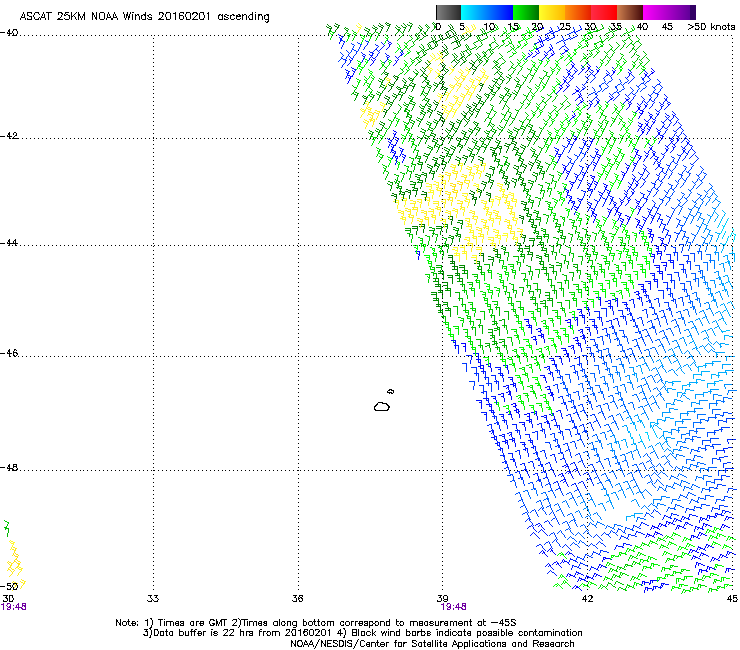The height and width of the screenshot is (650, 740).
Task: Click the chart title 'ASCAT 25KM NOAA Winds 20160201 ascending'
Action: pos(144,17)
